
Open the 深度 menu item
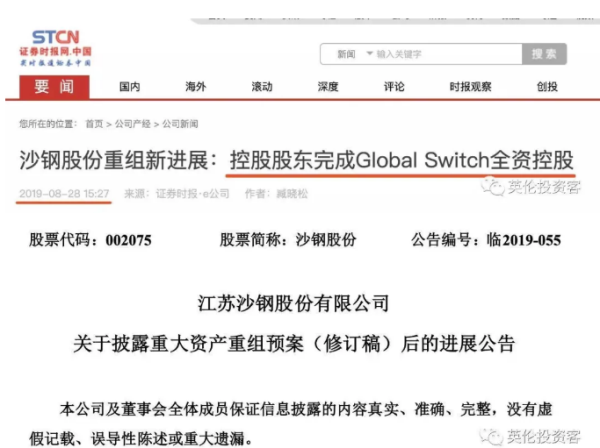coord(328,87)
